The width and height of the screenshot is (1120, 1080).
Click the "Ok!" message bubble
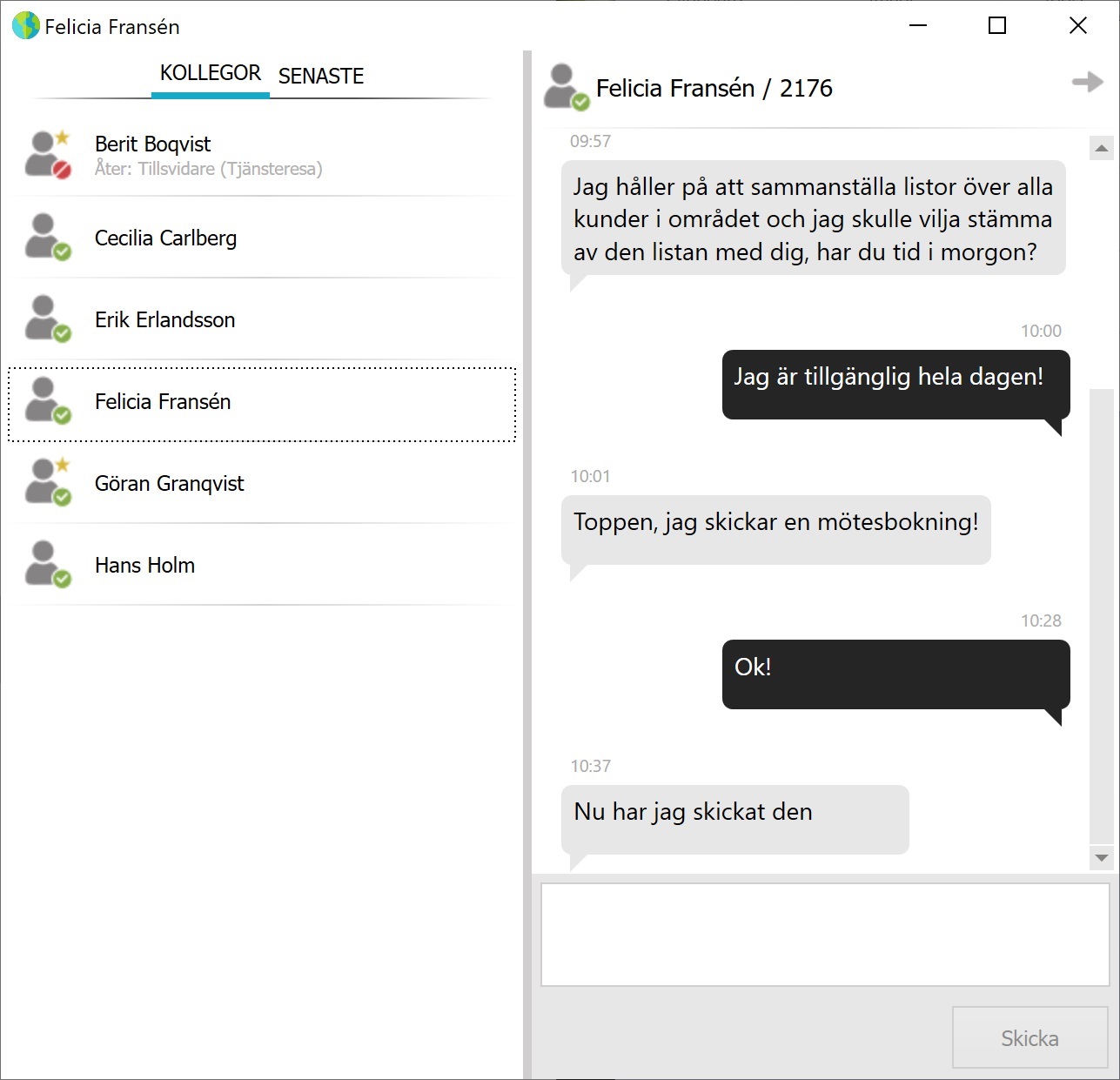point(895,674)
